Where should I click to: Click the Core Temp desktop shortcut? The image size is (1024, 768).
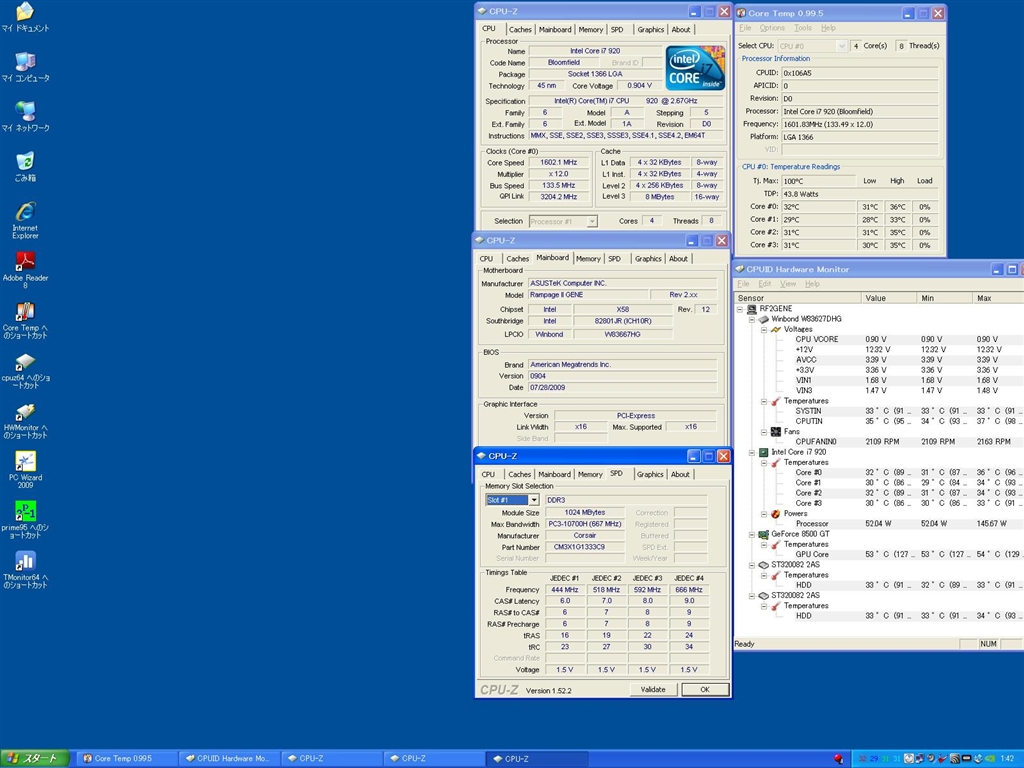coord(25,312)
